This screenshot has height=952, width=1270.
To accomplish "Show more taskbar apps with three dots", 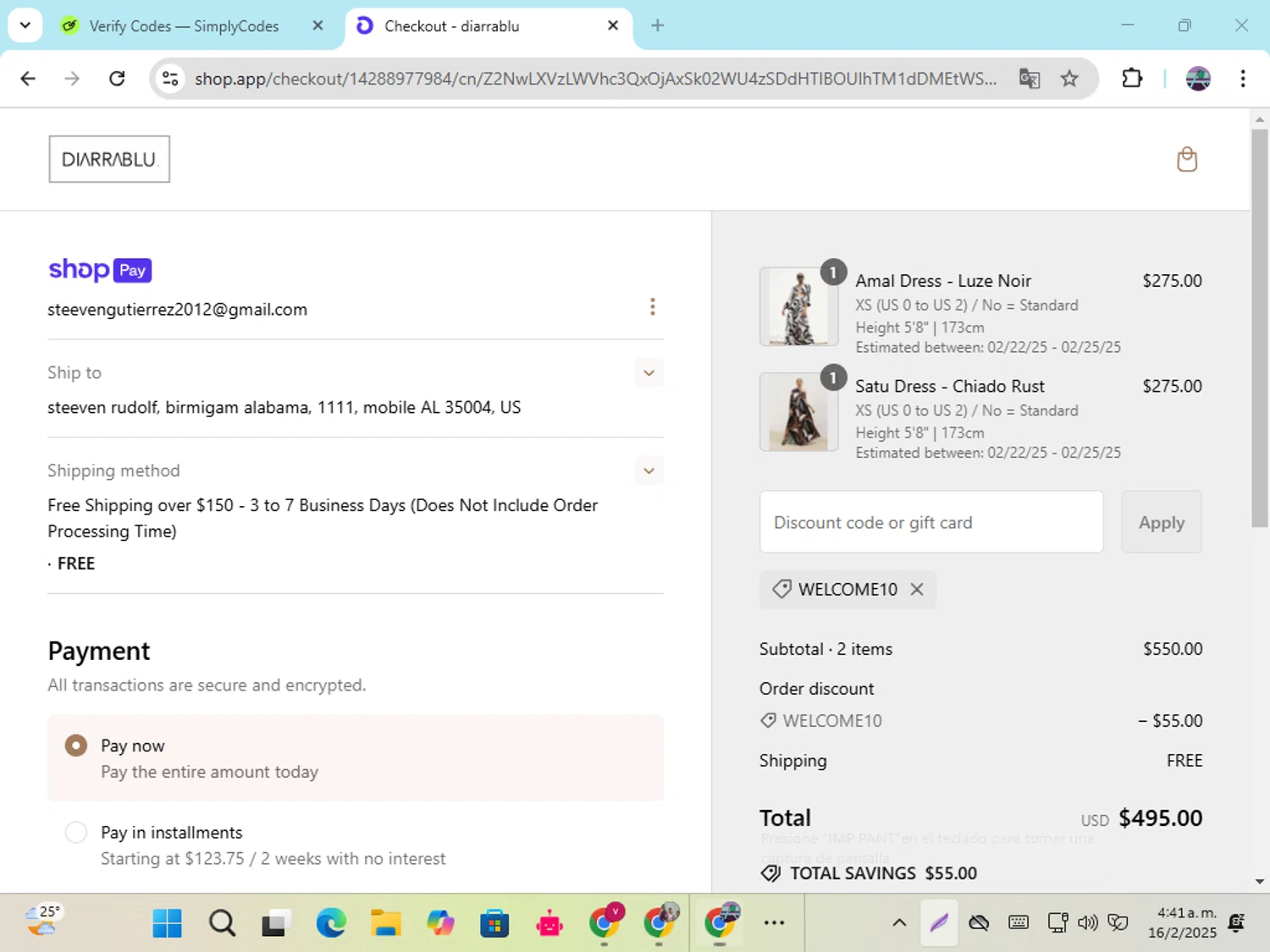I will pyautogui.click(x=774, y=923).
